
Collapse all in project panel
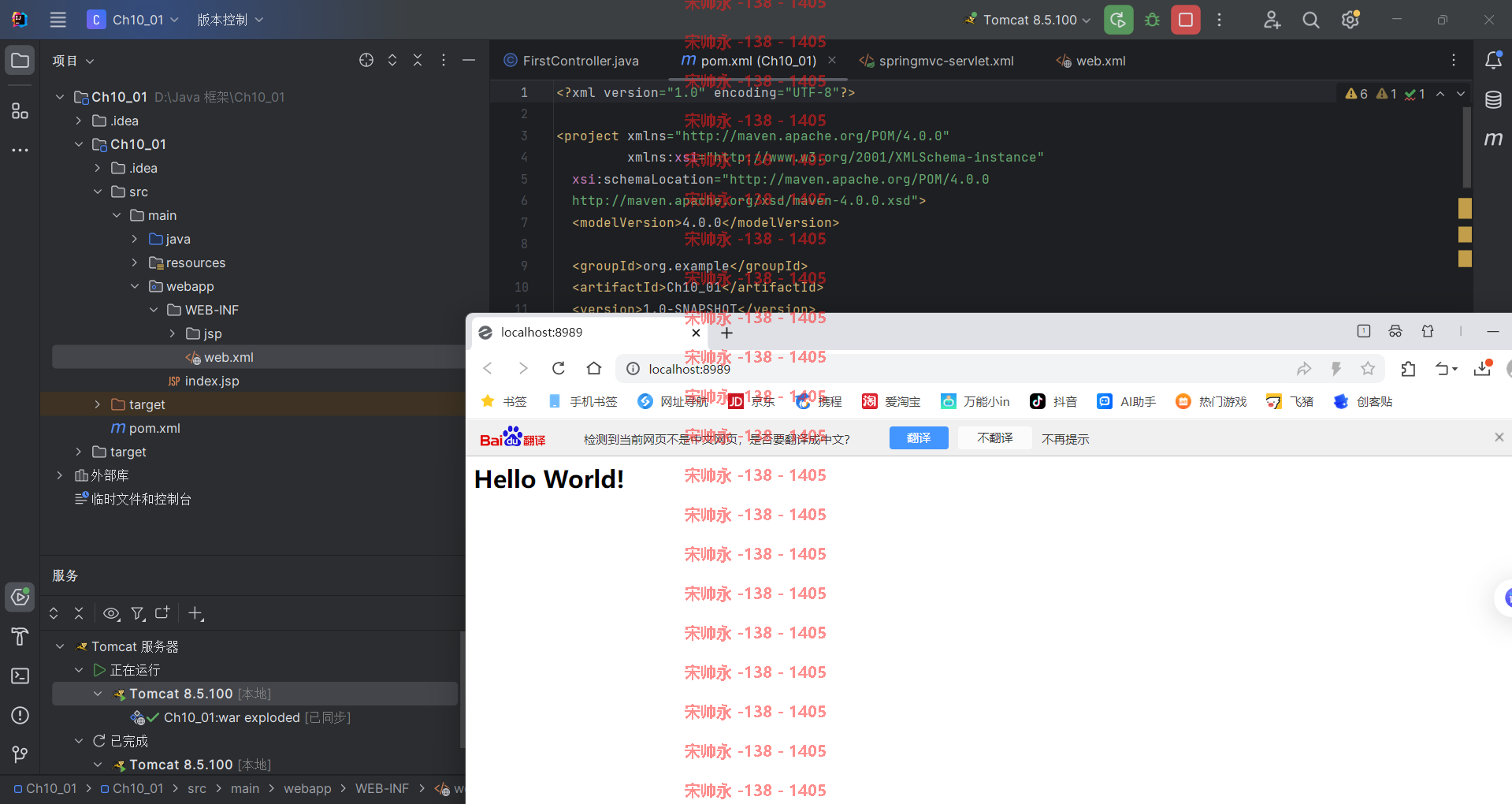[x=418, y=60]
